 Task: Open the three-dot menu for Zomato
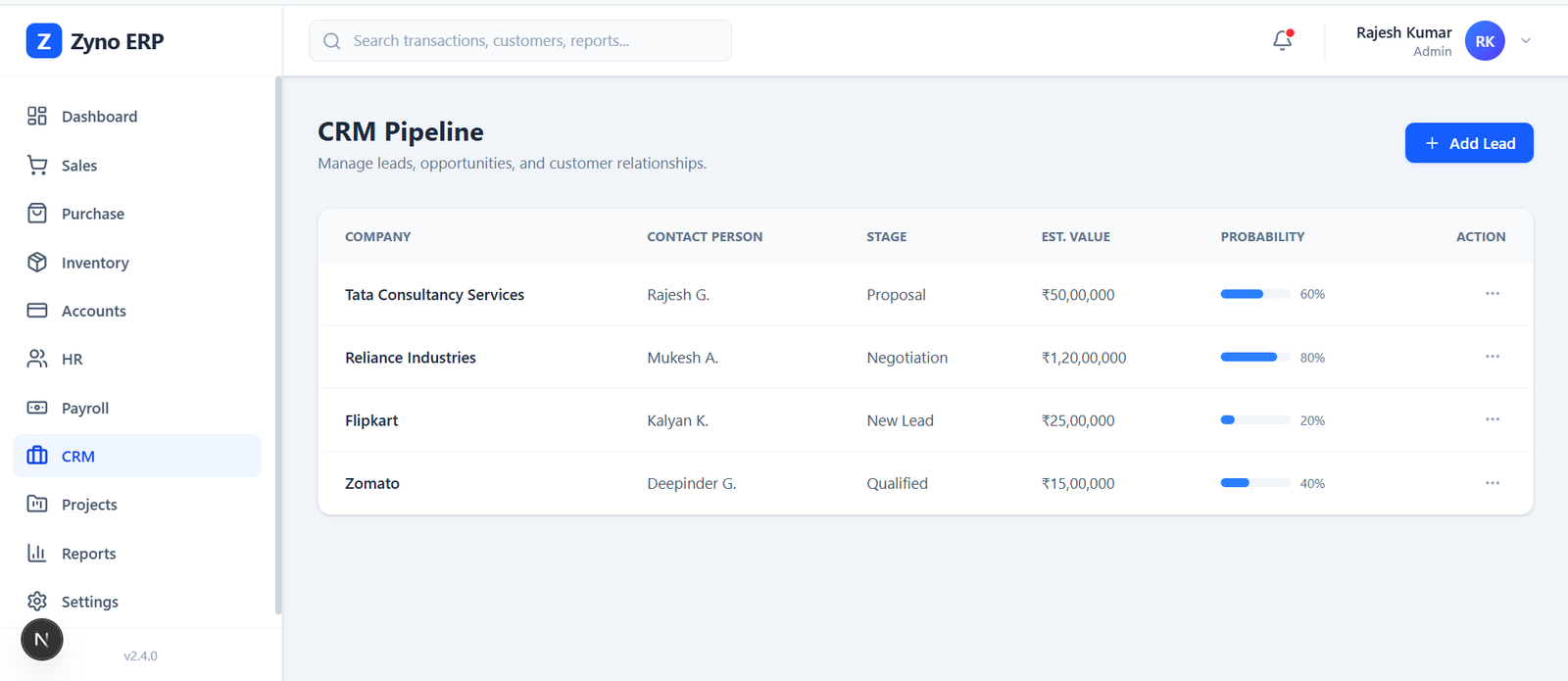coord(1492,483)
